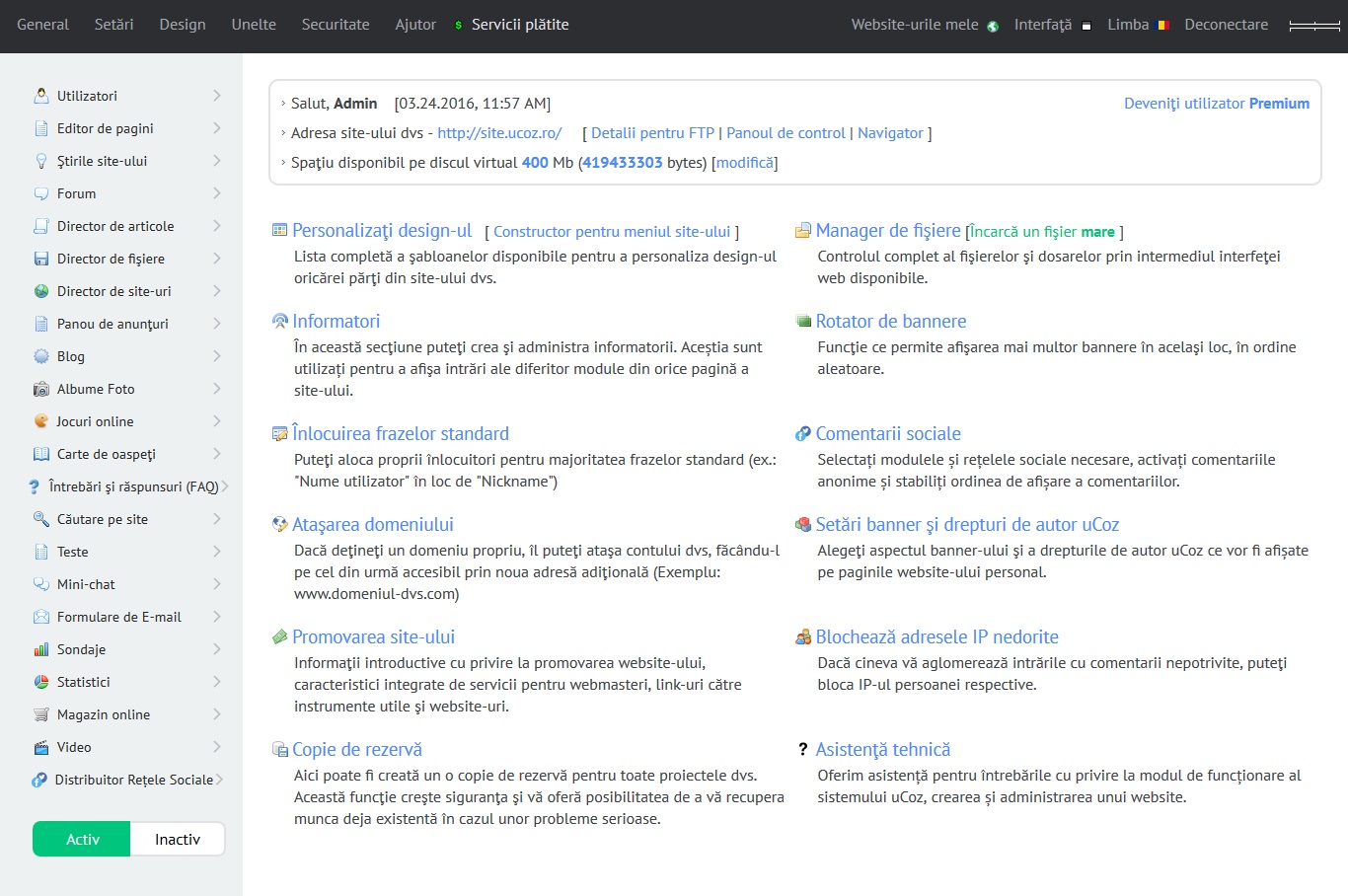Image resolution: width=1348 pixels, height=896 pixels.
Task: Switch module filter to Inactiv
Action: click(x=178, y=840)
